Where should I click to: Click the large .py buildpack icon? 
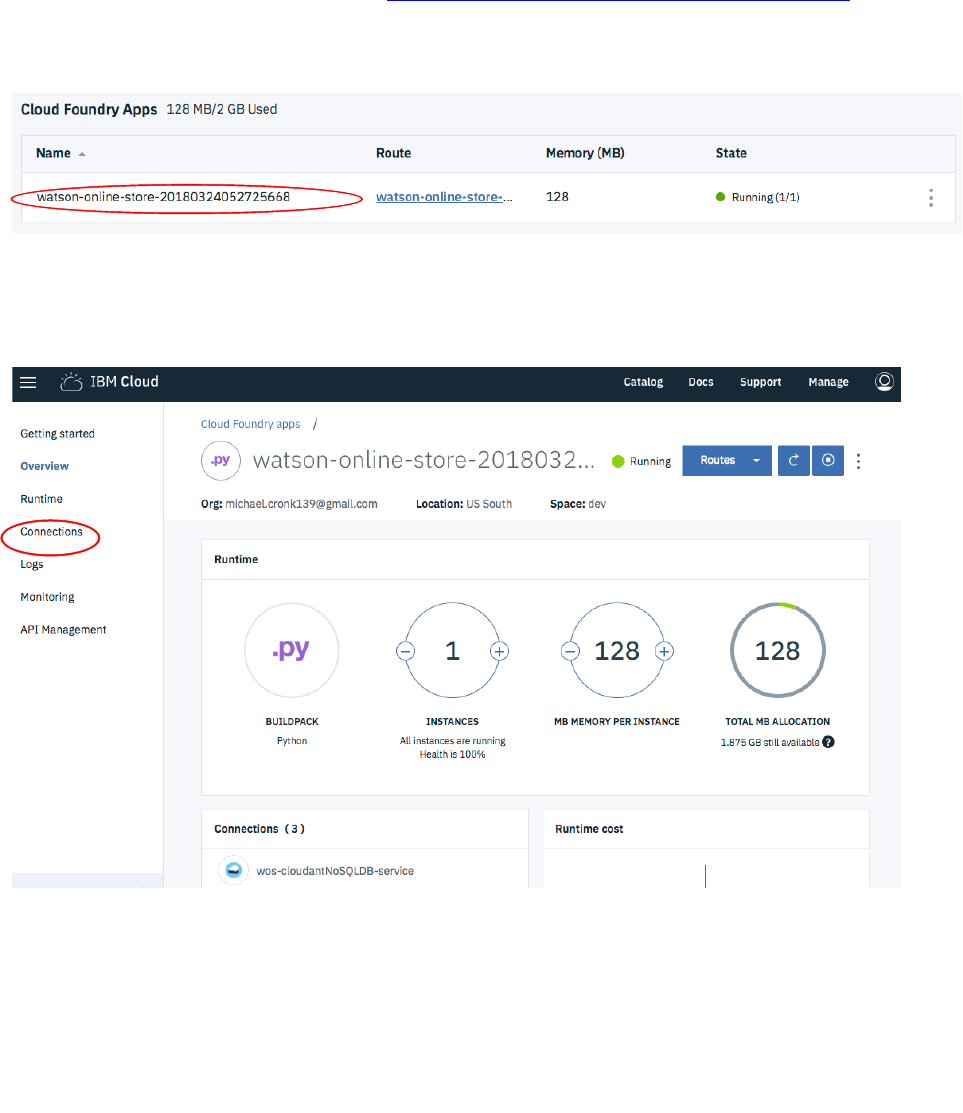[x=292, y=650]
